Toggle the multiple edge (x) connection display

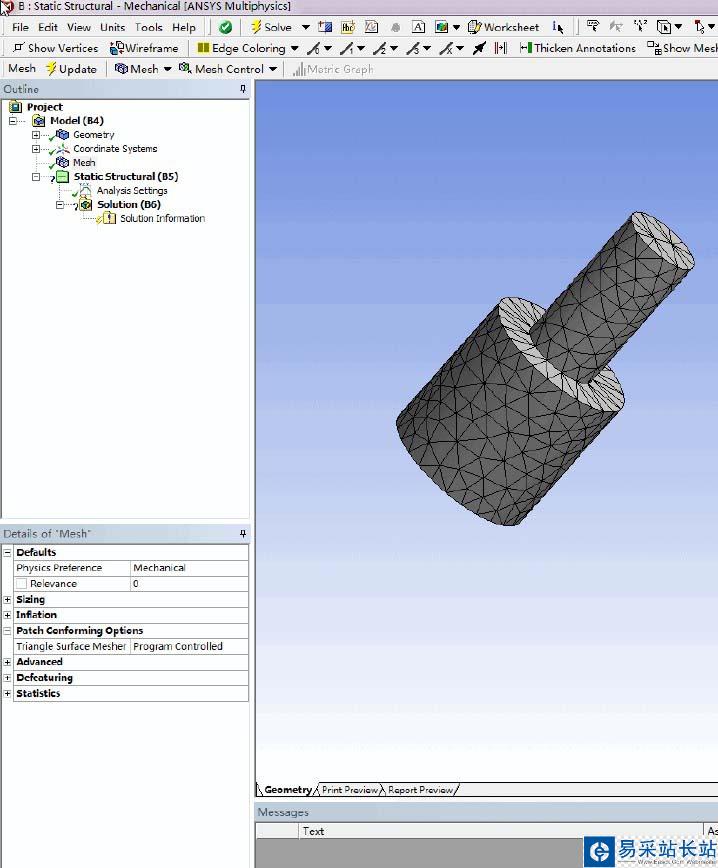[446, 49]
